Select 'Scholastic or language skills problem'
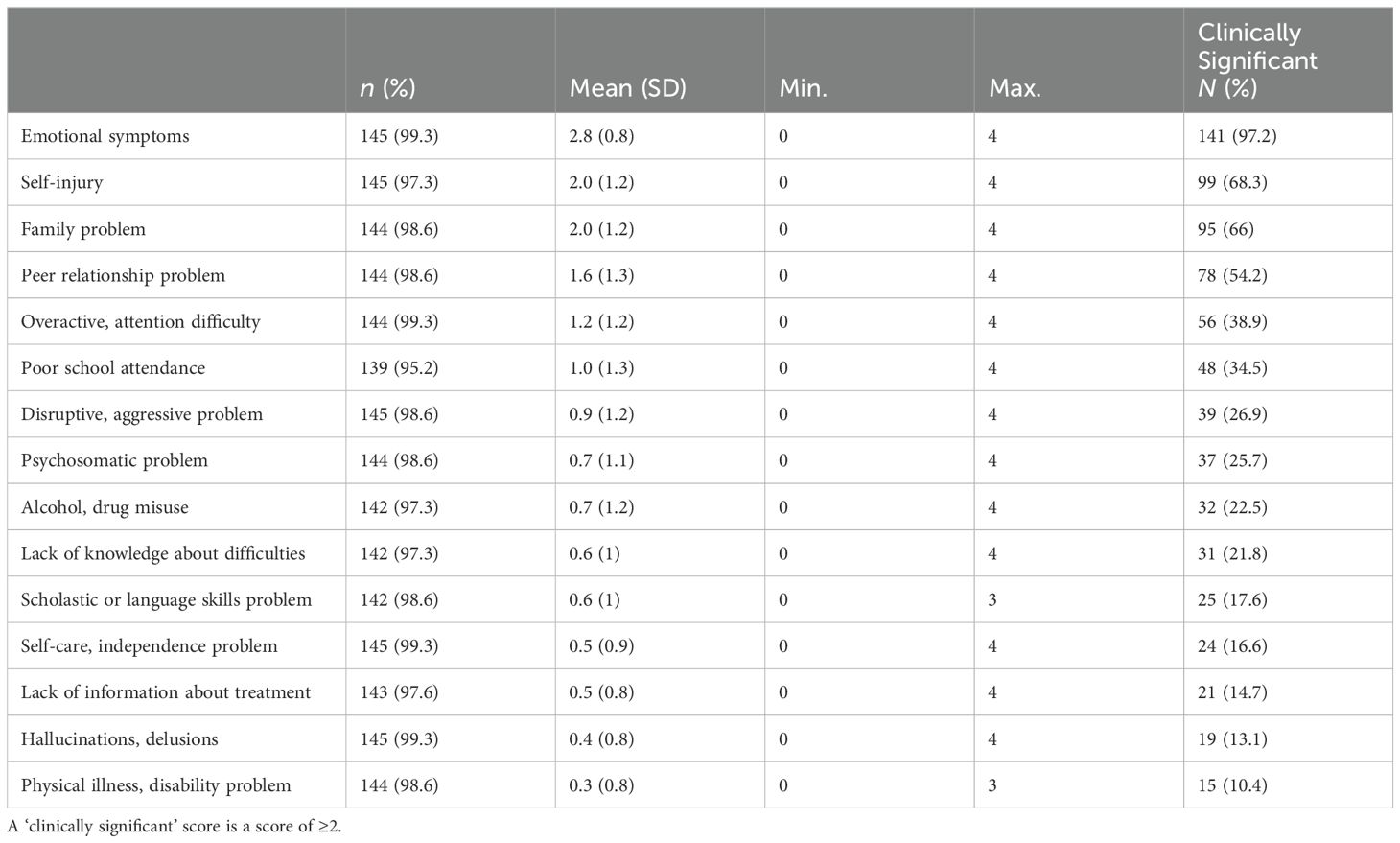The width and height of the screenshot is (1400, 843). click(x=166, y=600)
